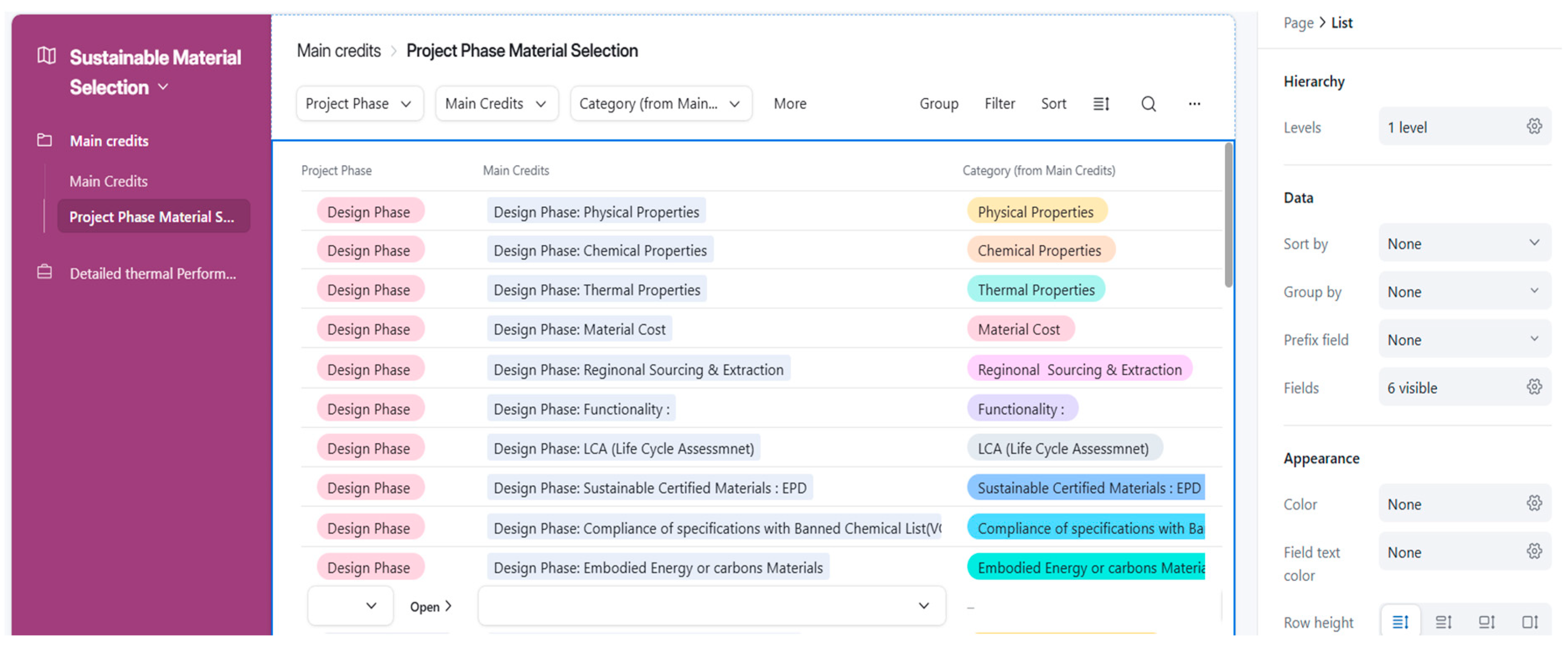1568x653 pixels.
Task: Select Project Phase Material S... sidebar page
Action: (x=153, y=216)
